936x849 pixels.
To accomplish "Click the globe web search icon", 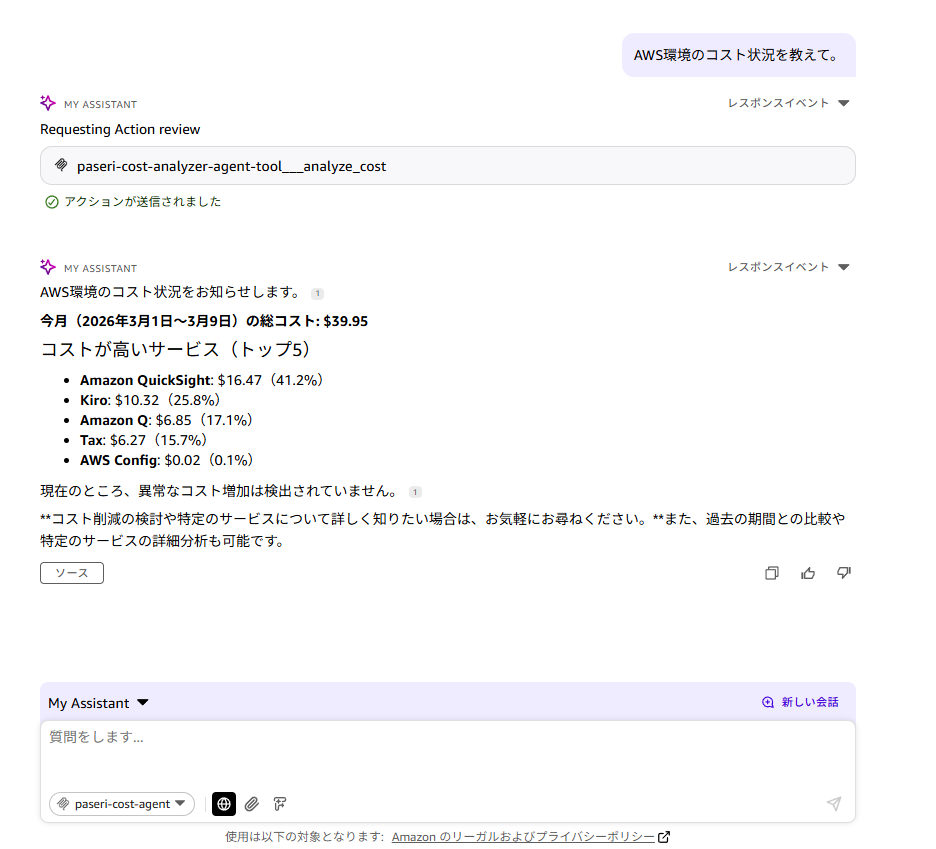I will (x=224, y=803).
